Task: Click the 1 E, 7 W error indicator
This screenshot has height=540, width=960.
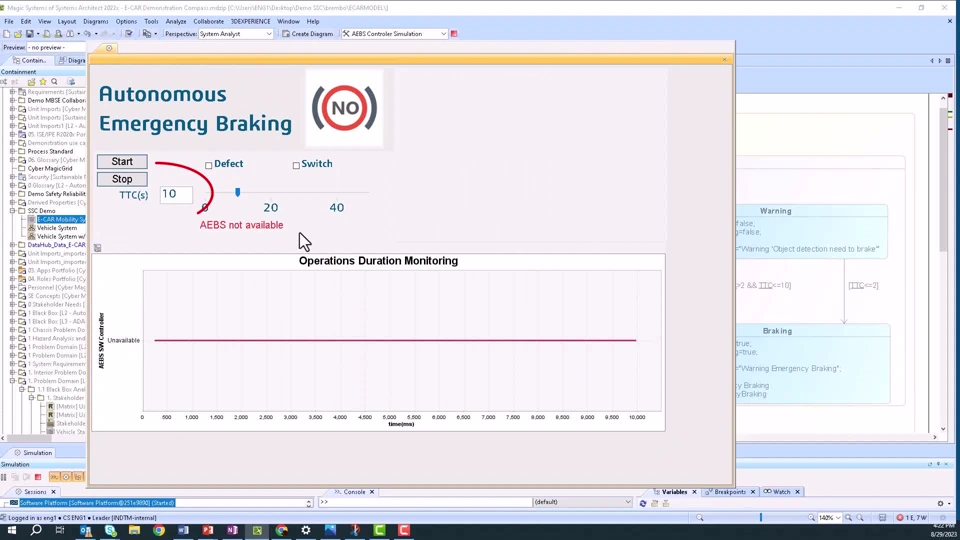Action: coord(912,518)
